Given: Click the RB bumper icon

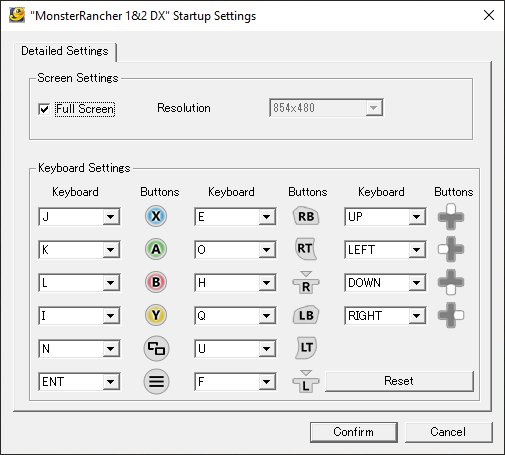Looking at the screenshot, I should [x=306, y=216].
